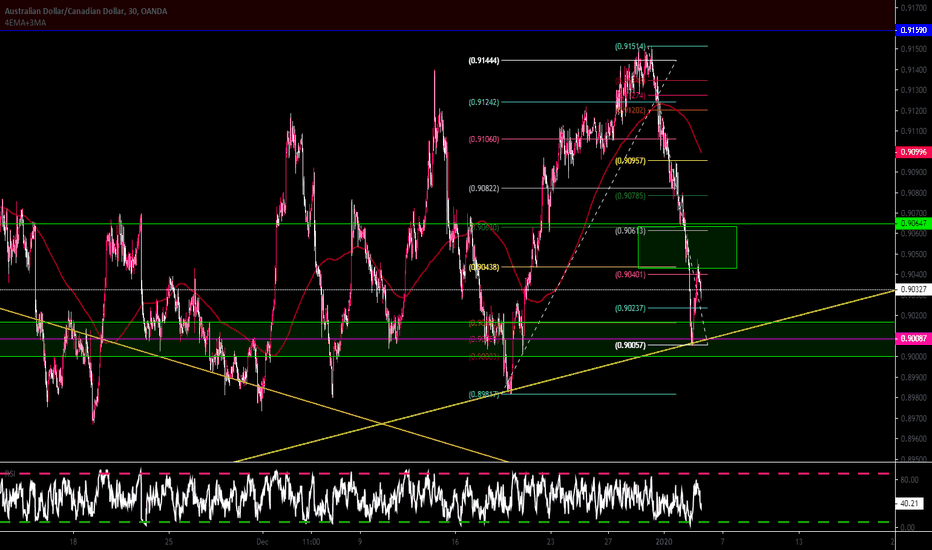Click the (0.90613) retracement label
Screen dimensions: 932x550
630,231
